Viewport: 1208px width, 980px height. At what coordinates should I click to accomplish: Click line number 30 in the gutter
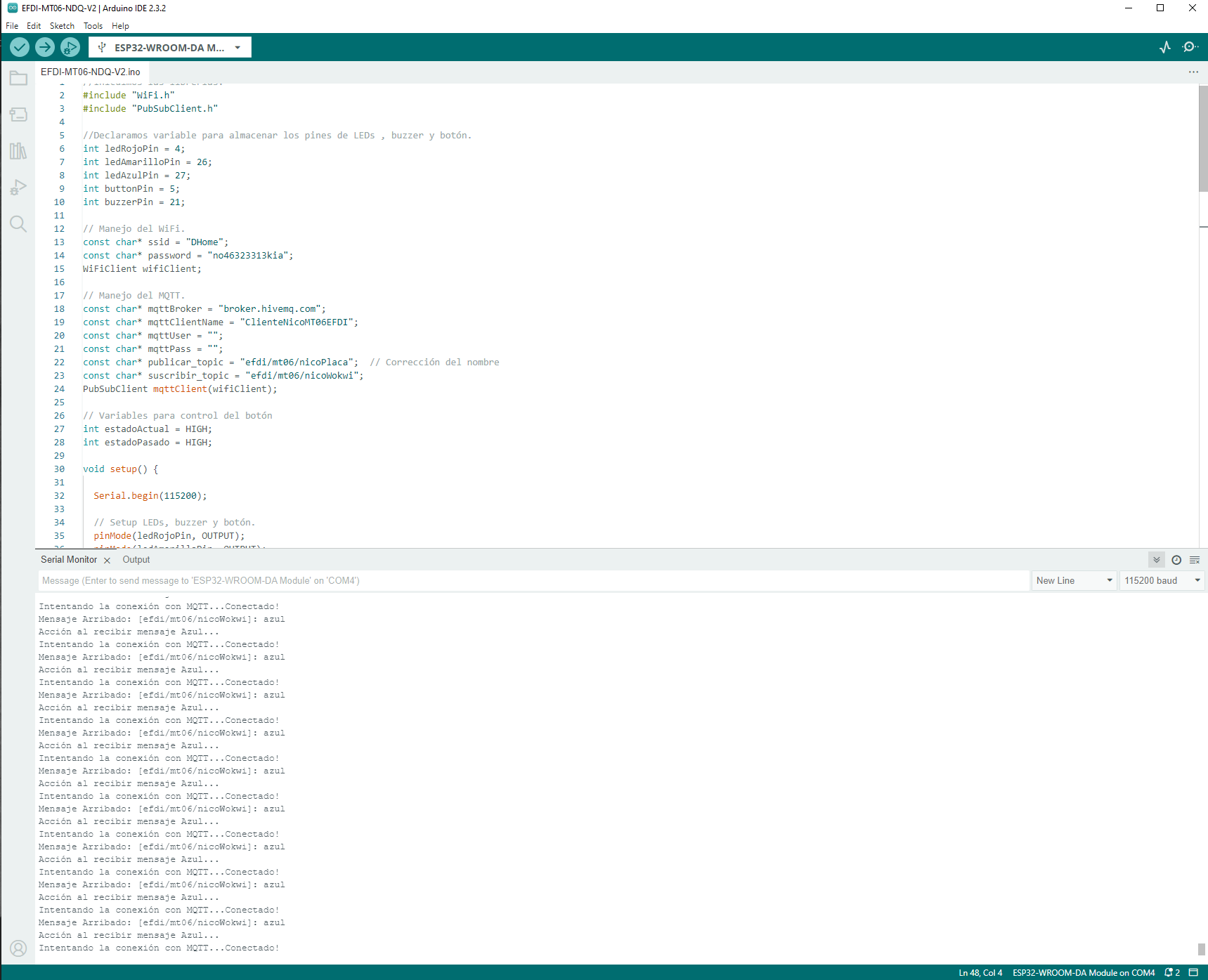tap(59, 469)
